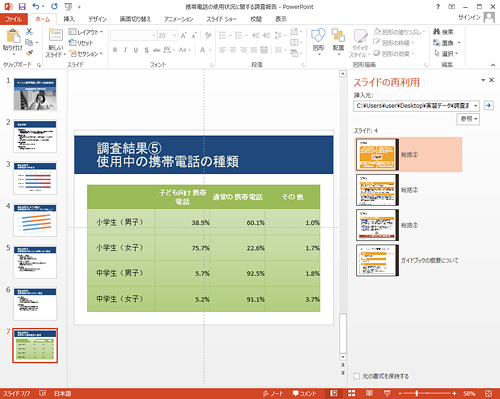Toggle the Notes (ノート) pane
The width and height of the screenshot is (500, 399).
click(x=273, y=393)
